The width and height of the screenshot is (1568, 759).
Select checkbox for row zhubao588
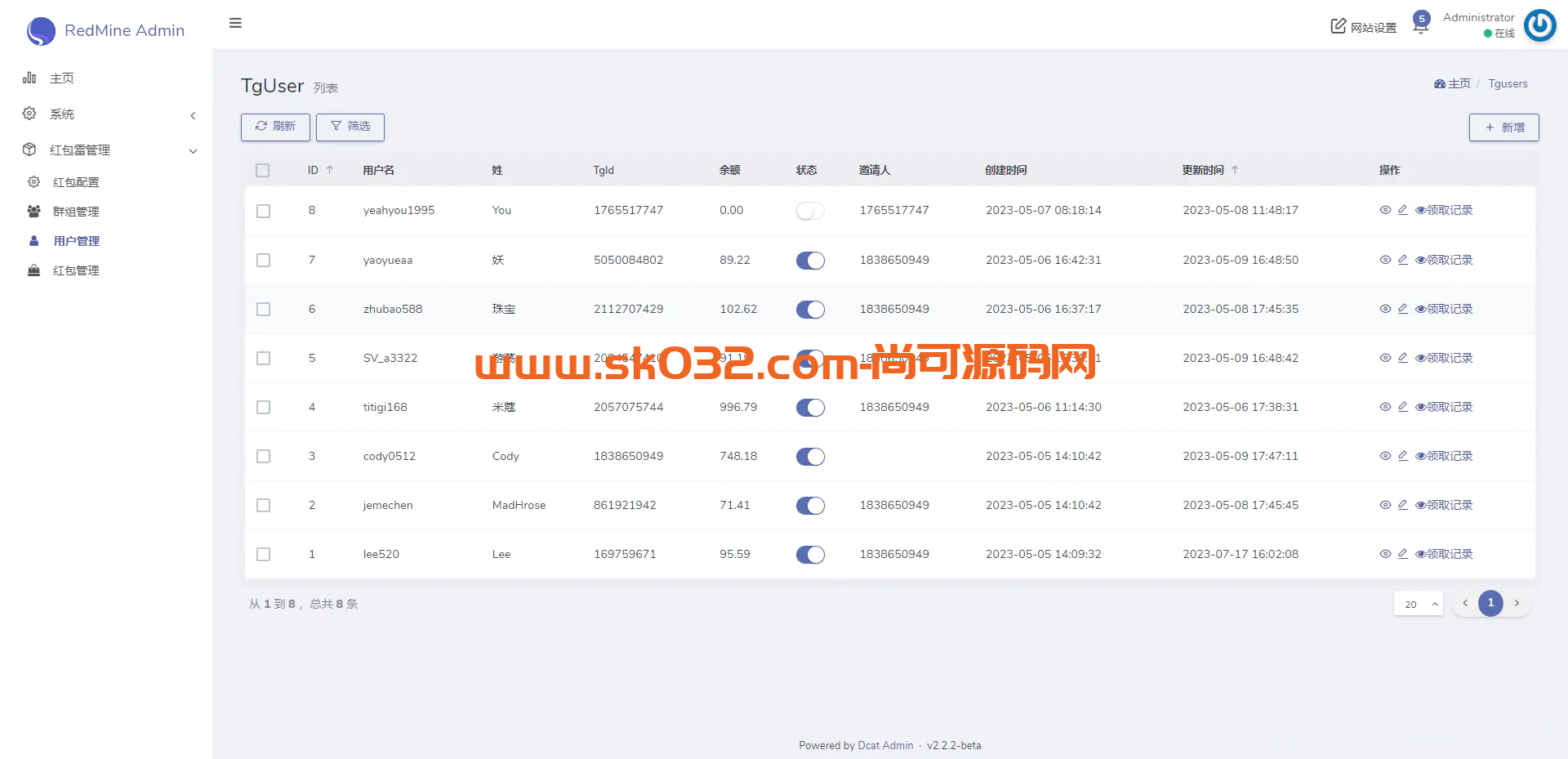(x=263, y=309)
